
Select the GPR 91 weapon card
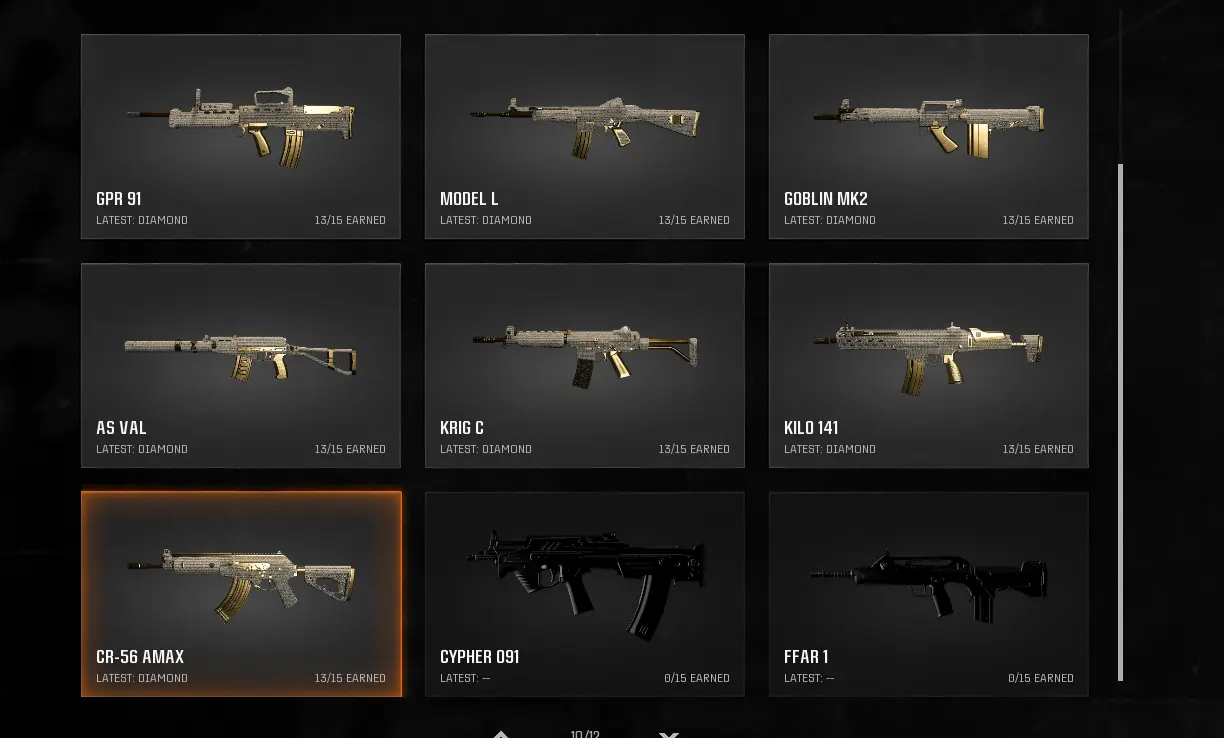point(241,137)
